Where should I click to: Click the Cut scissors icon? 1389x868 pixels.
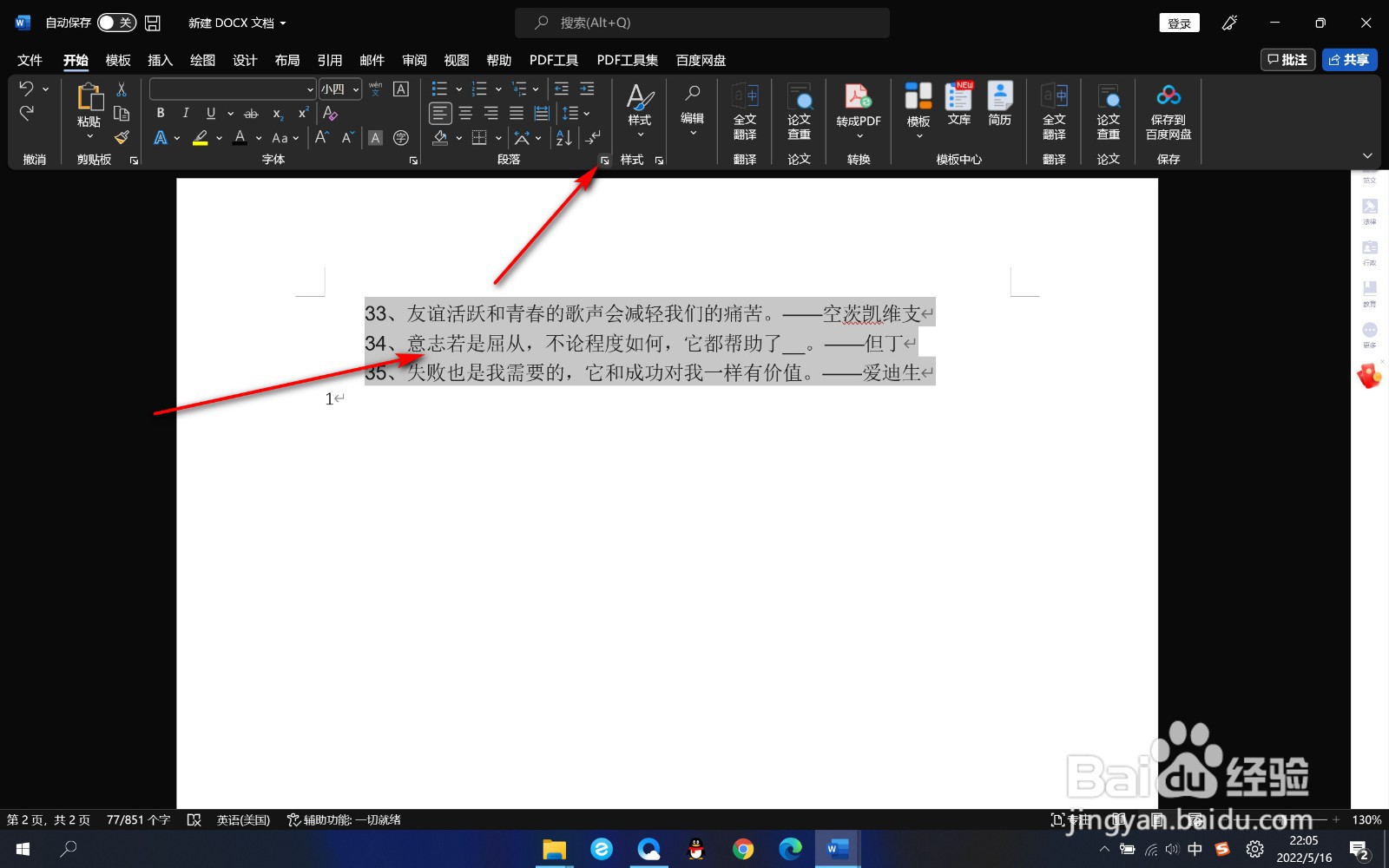[x=122, y=89]
